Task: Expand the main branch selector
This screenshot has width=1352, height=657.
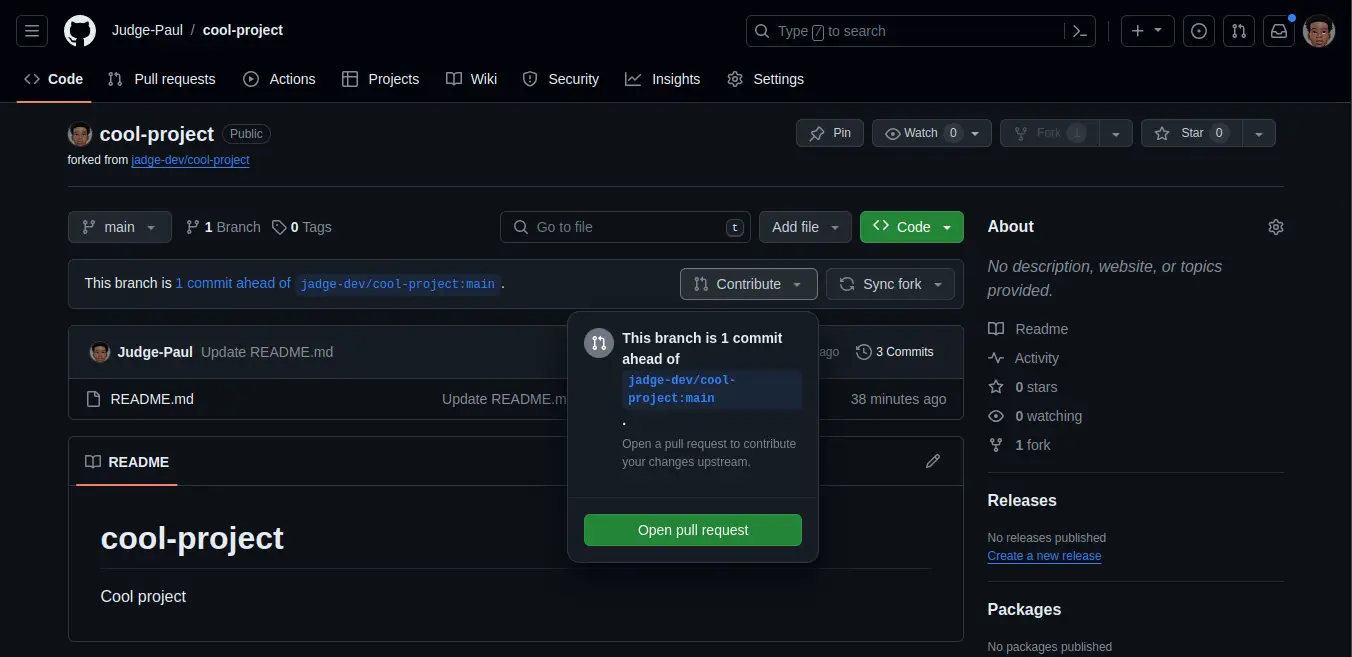Action: (x=119, y=227)
